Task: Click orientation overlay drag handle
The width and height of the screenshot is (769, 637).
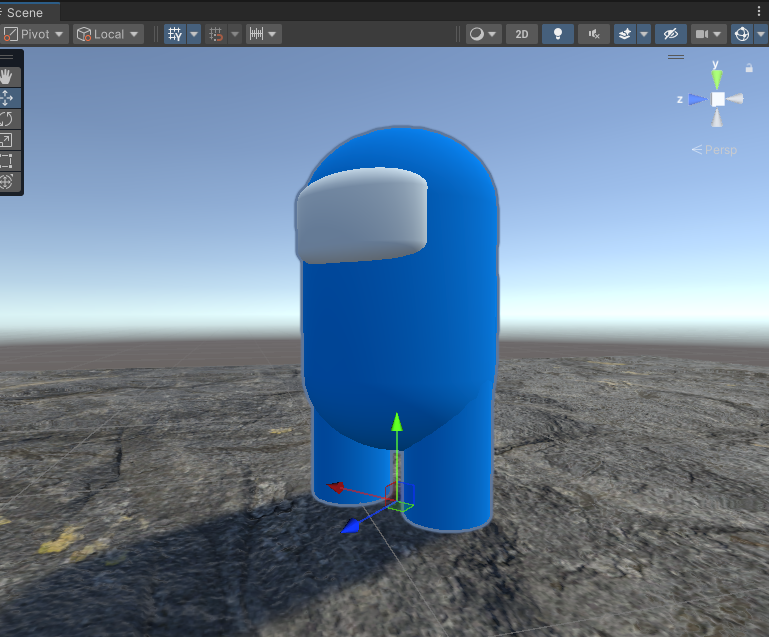Action: point(676,57)
